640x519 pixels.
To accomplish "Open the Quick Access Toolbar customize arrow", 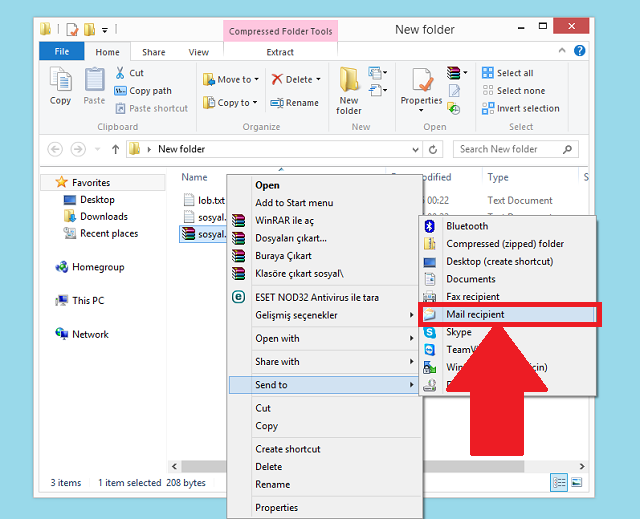I will [105, 30].
